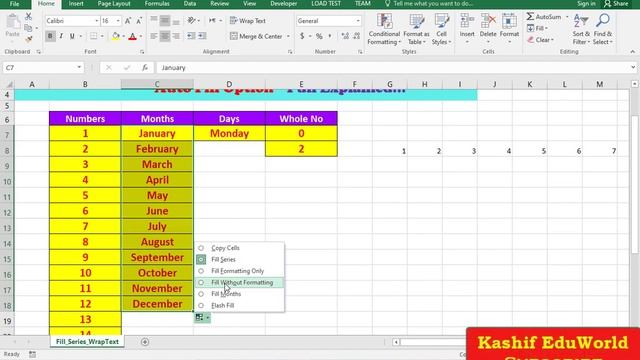640x360 pixels.
Task: Click the Share button
Action: pos(616,4)
